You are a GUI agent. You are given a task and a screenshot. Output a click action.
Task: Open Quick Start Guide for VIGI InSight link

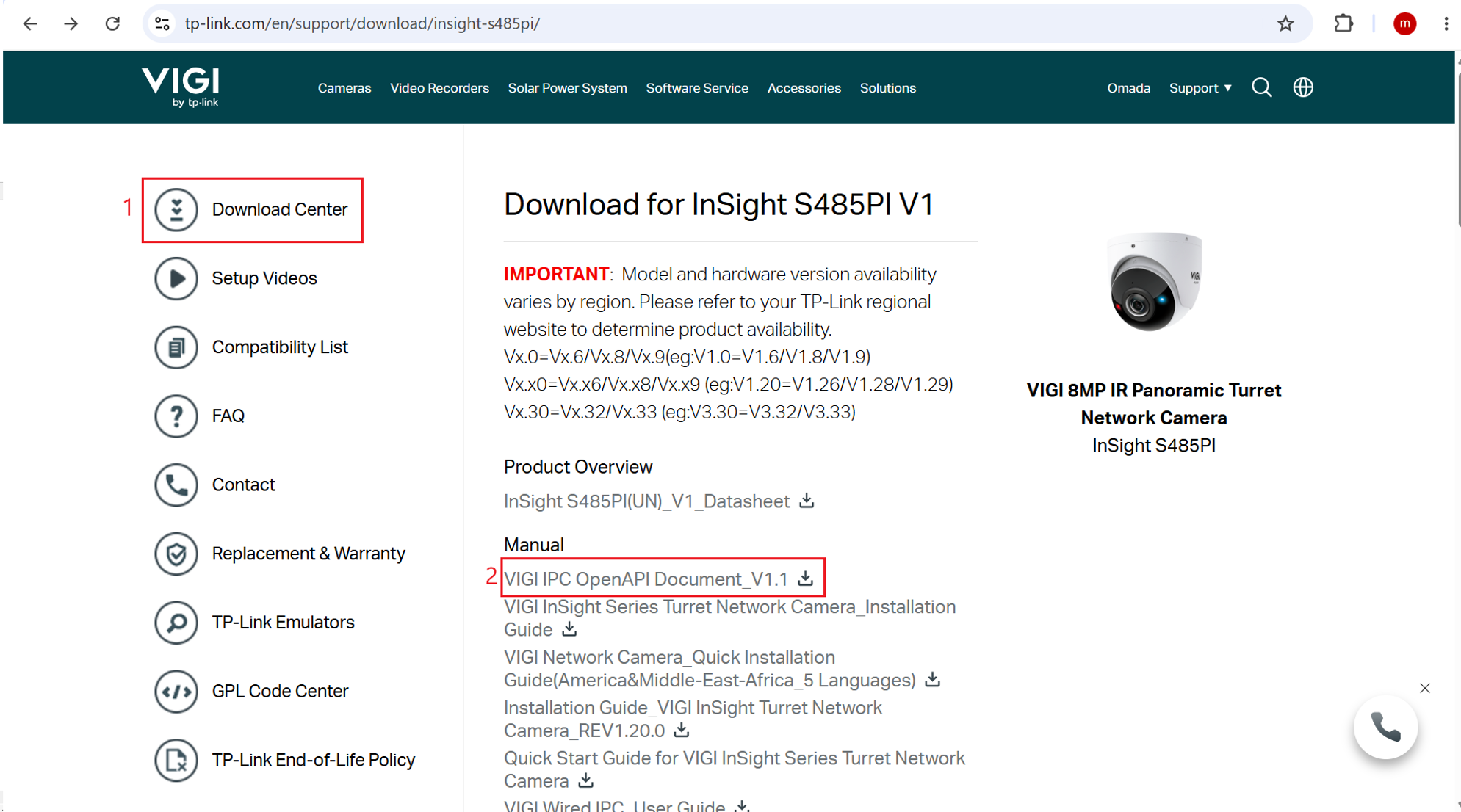click(735, 769)
